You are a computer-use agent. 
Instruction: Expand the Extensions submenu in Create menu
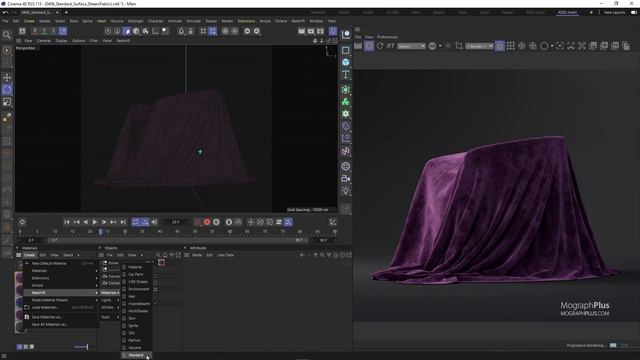tap(61, 278)
